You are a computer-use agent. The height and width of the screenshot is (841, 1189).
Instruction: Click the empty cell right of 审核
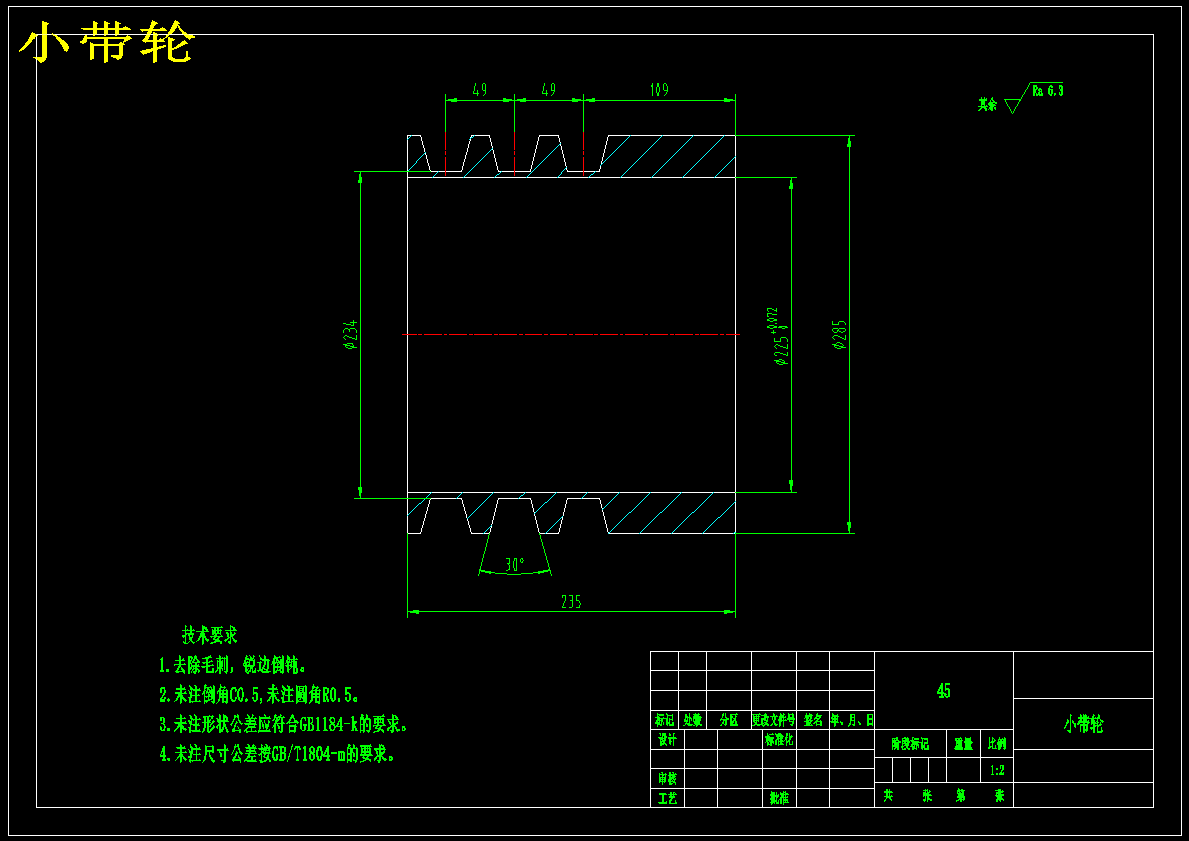[701, 779]
